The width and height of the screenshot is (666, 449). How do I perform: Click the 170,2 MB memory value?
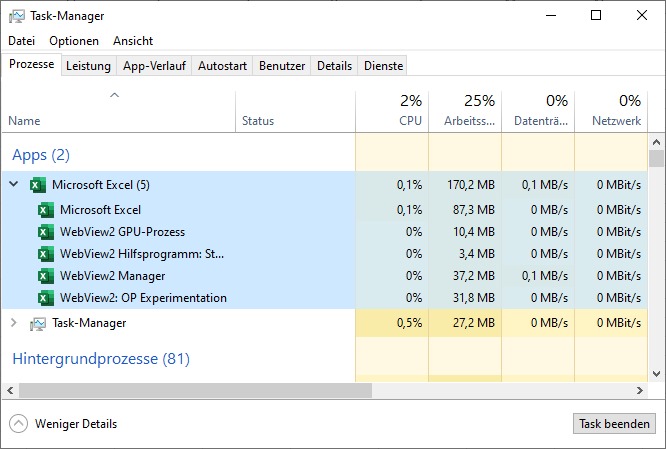coord(471,185)
